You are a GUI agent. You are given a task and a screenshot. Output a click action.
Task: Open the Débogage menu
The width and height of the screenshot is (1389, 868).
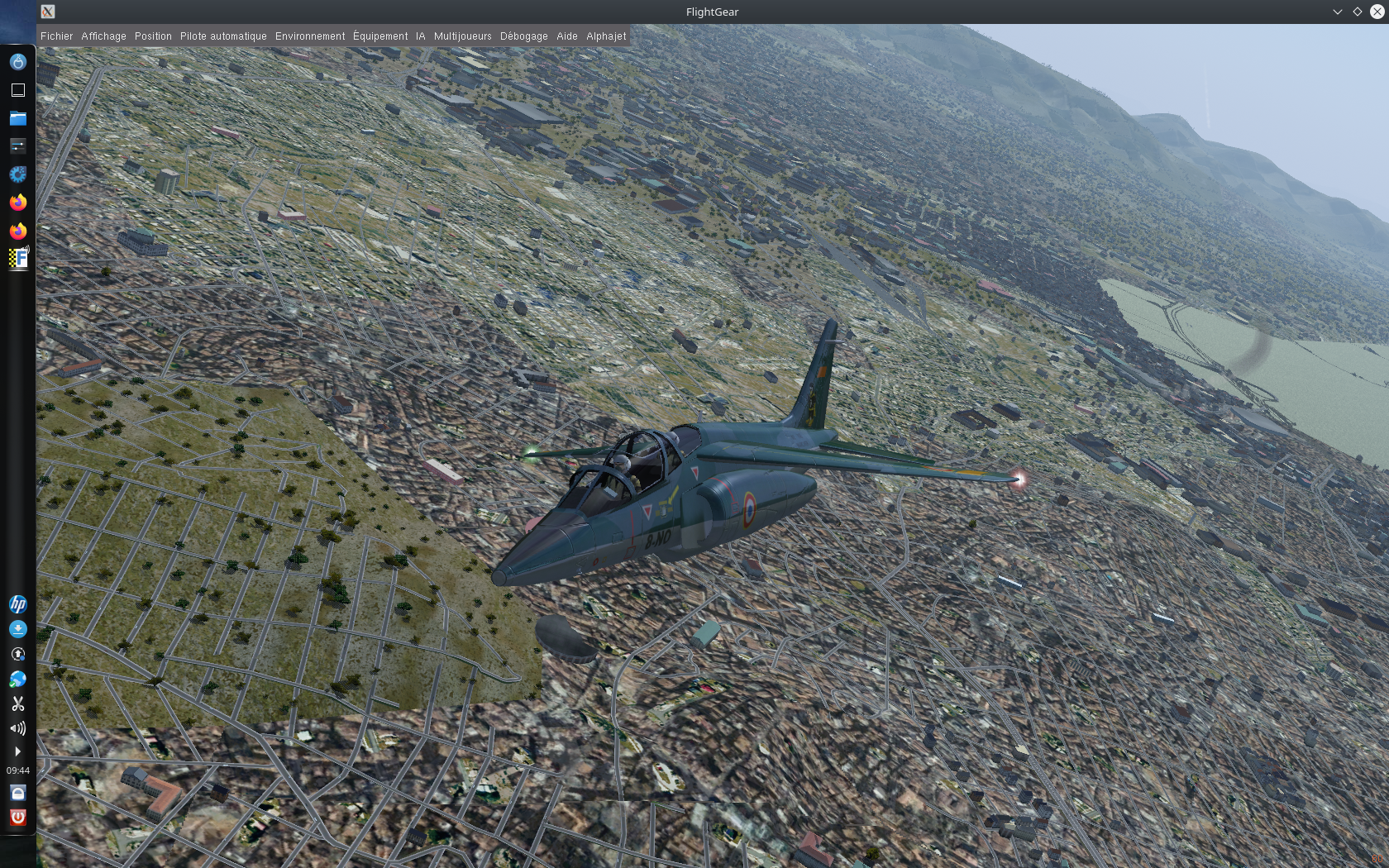pos(523,36)
